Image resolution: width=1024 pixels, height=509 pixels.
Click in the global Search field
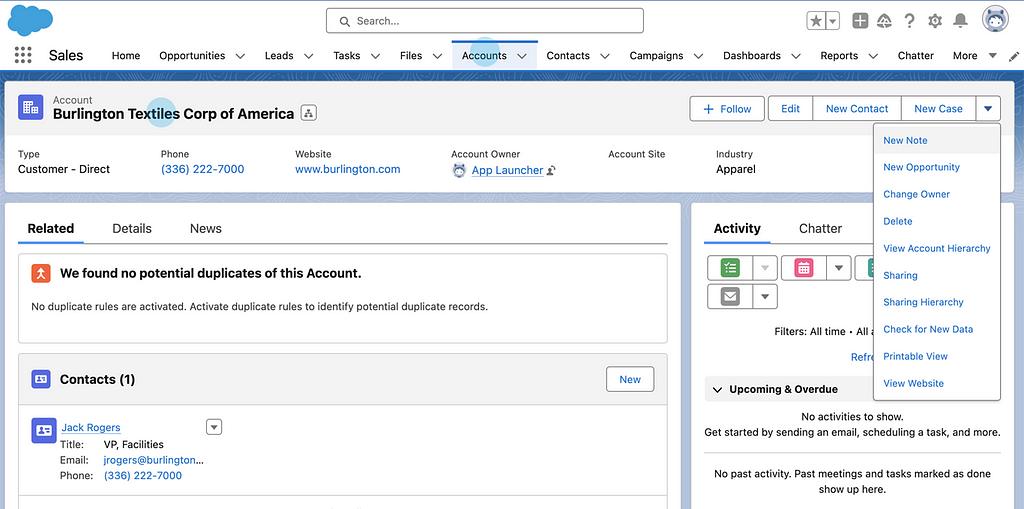coord(485,21)
